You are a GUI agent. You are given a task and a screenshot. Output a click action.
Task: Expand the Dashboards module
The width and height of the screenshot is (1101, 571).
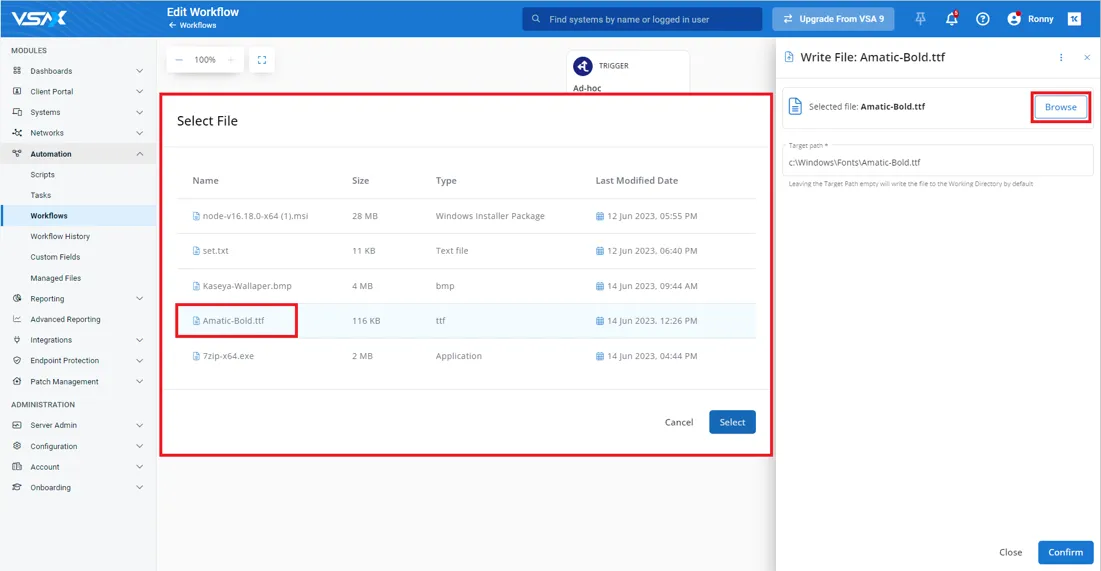pos(139,71)
